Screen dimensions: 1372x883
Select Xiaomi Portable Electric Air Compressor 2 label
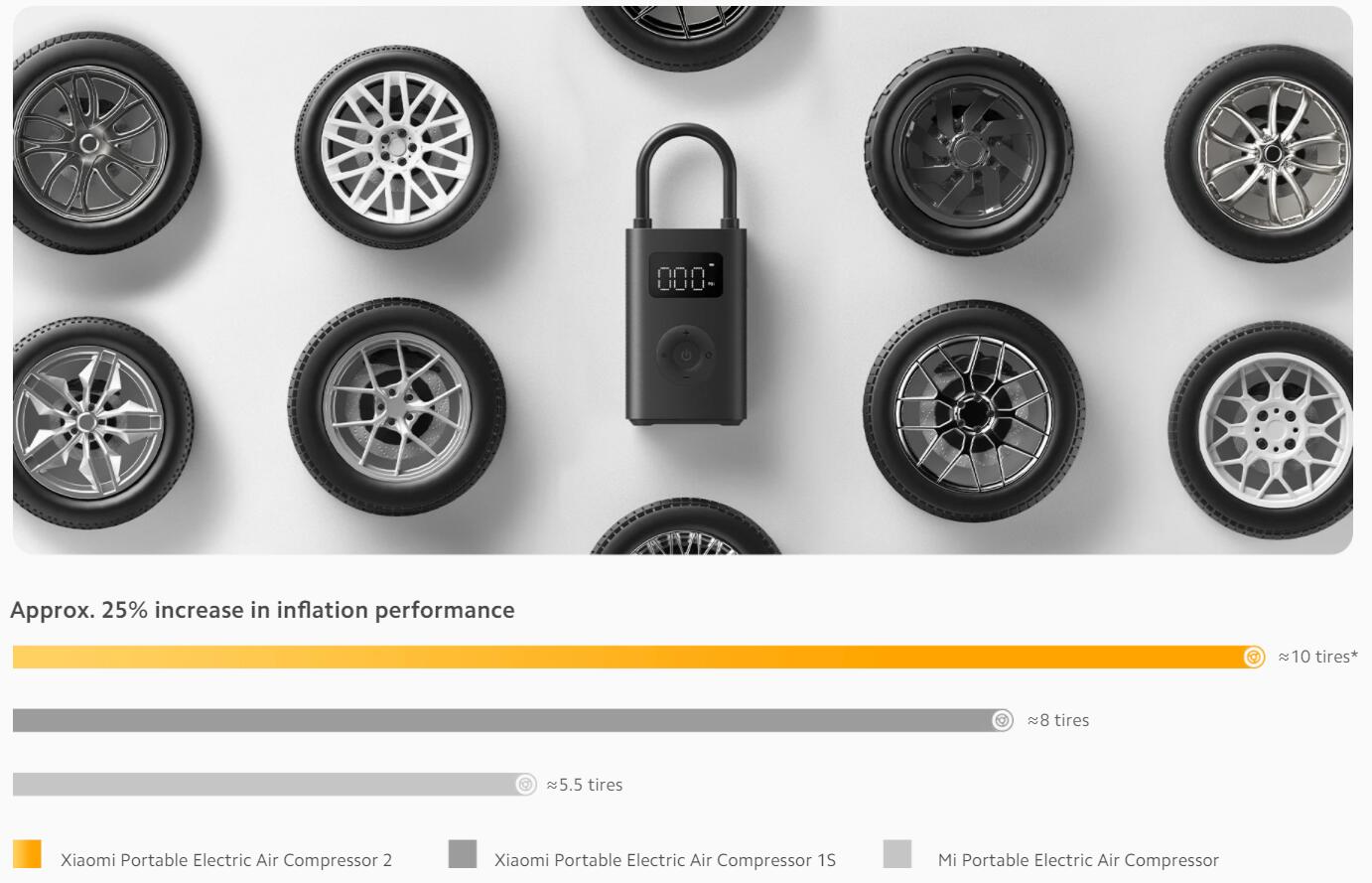[x=226, y=860]
